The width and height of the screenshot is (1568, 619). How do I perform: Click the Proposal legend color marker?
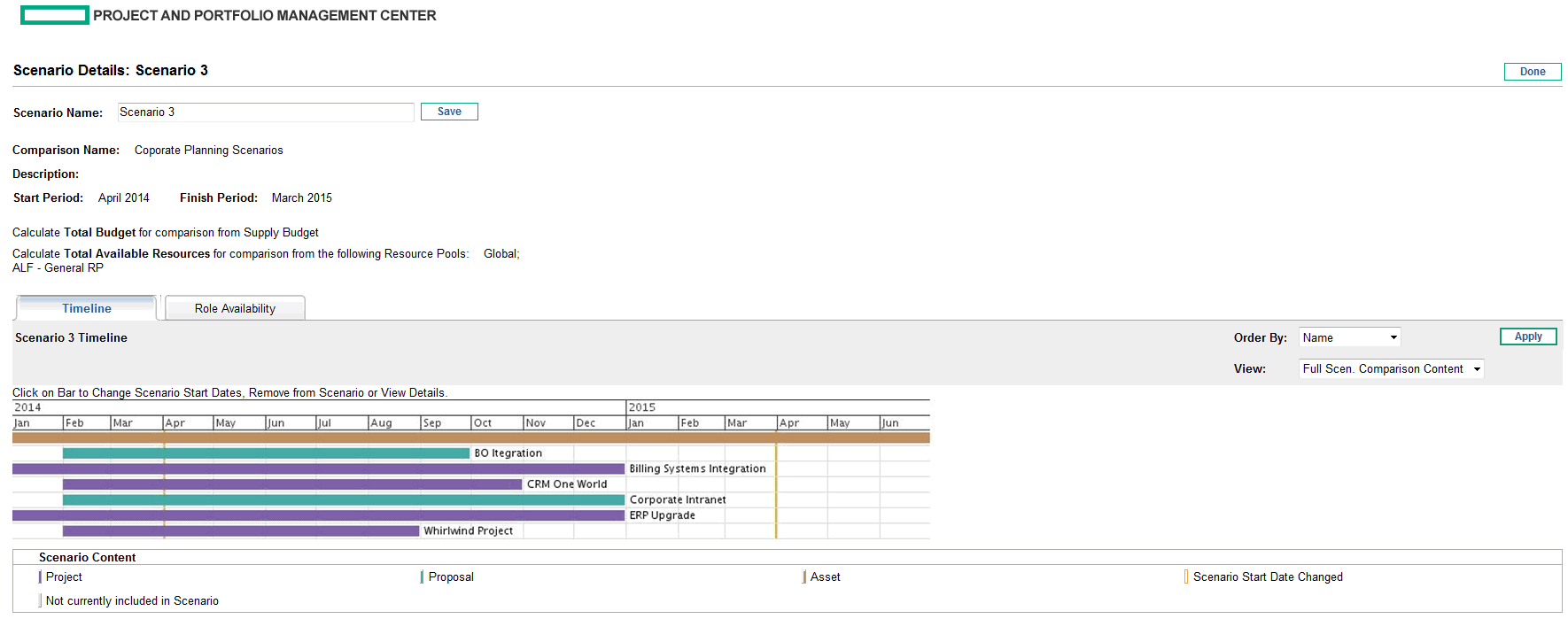pos(422,577)
